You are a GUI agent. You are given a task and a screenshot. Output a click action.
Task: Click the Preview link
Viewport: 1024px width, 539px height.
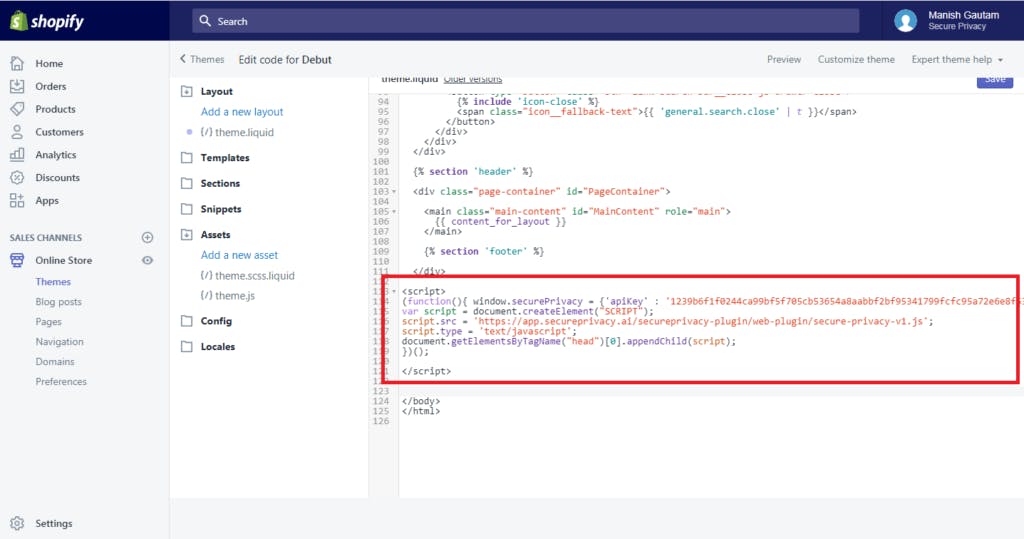(784, 59)
